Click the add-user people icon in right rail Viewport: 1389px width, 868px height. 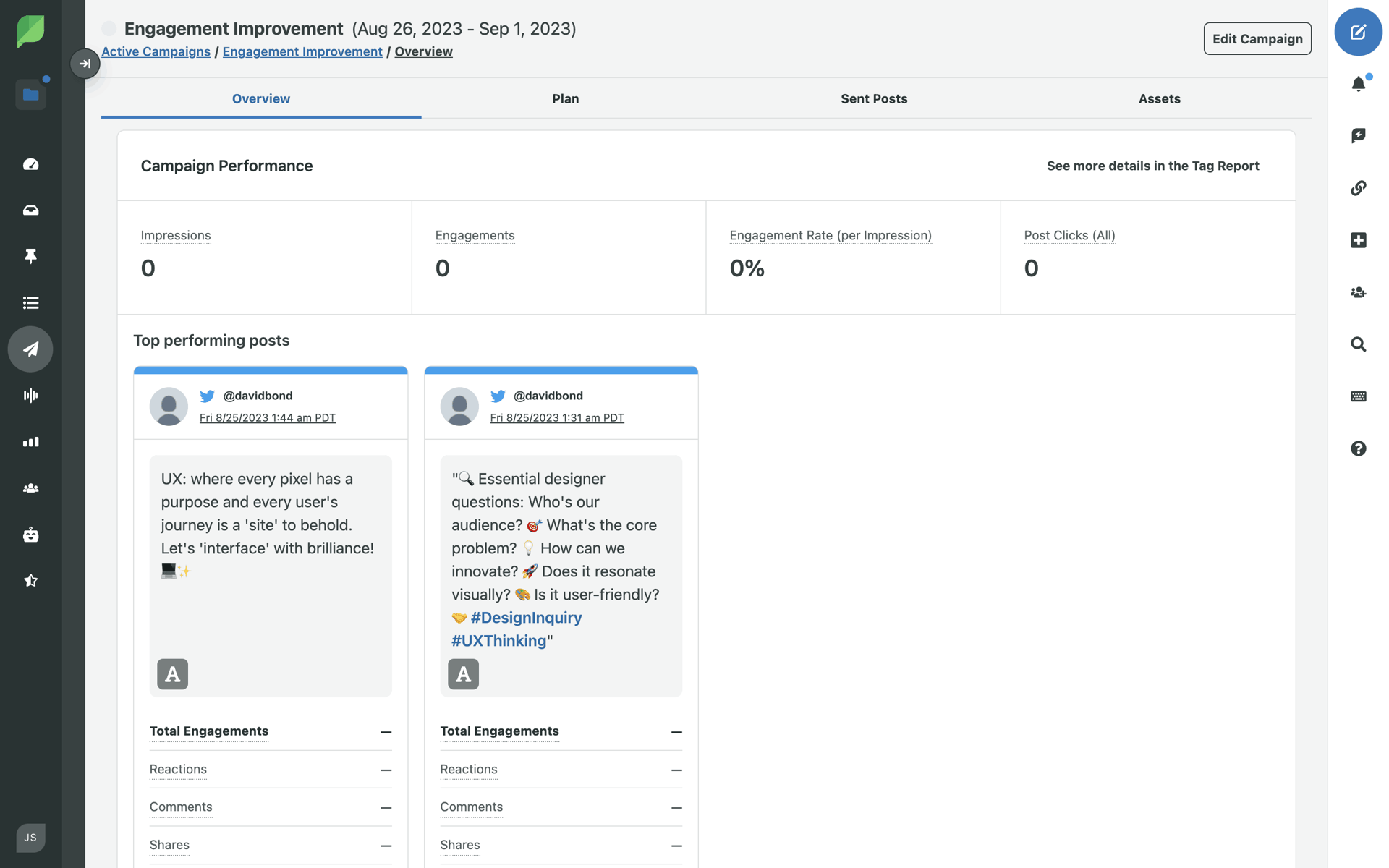[x=1359, y=292]
